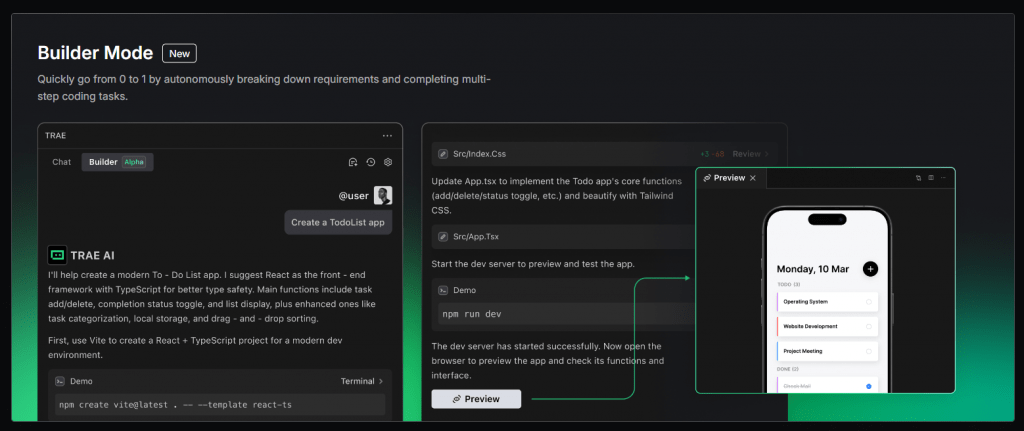1024x431 pixels.
Task: Mark Operating System task complete
Action: 869,302
